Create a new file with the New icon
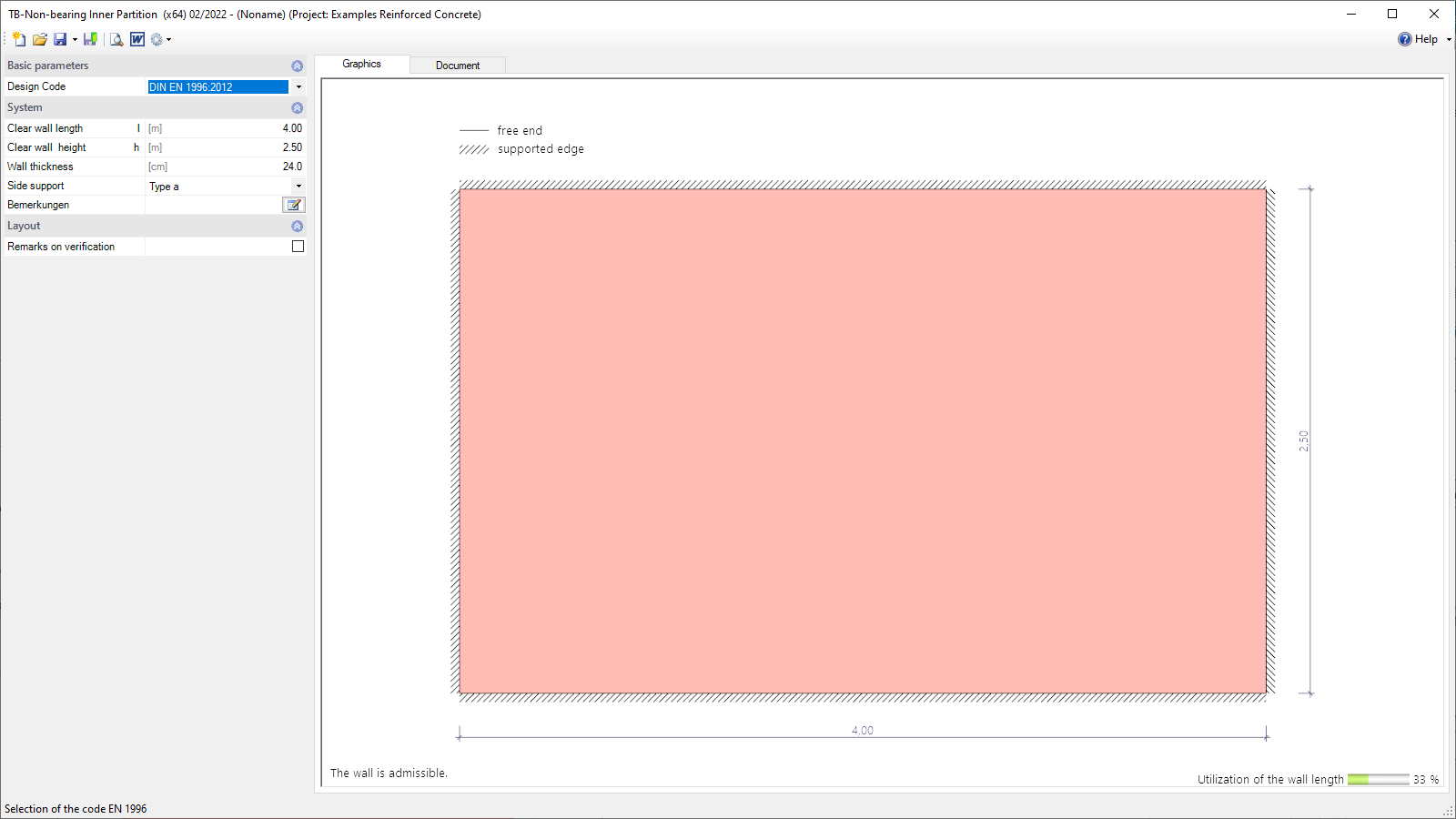The image size is (1456, 819). (x=19, y=39)
